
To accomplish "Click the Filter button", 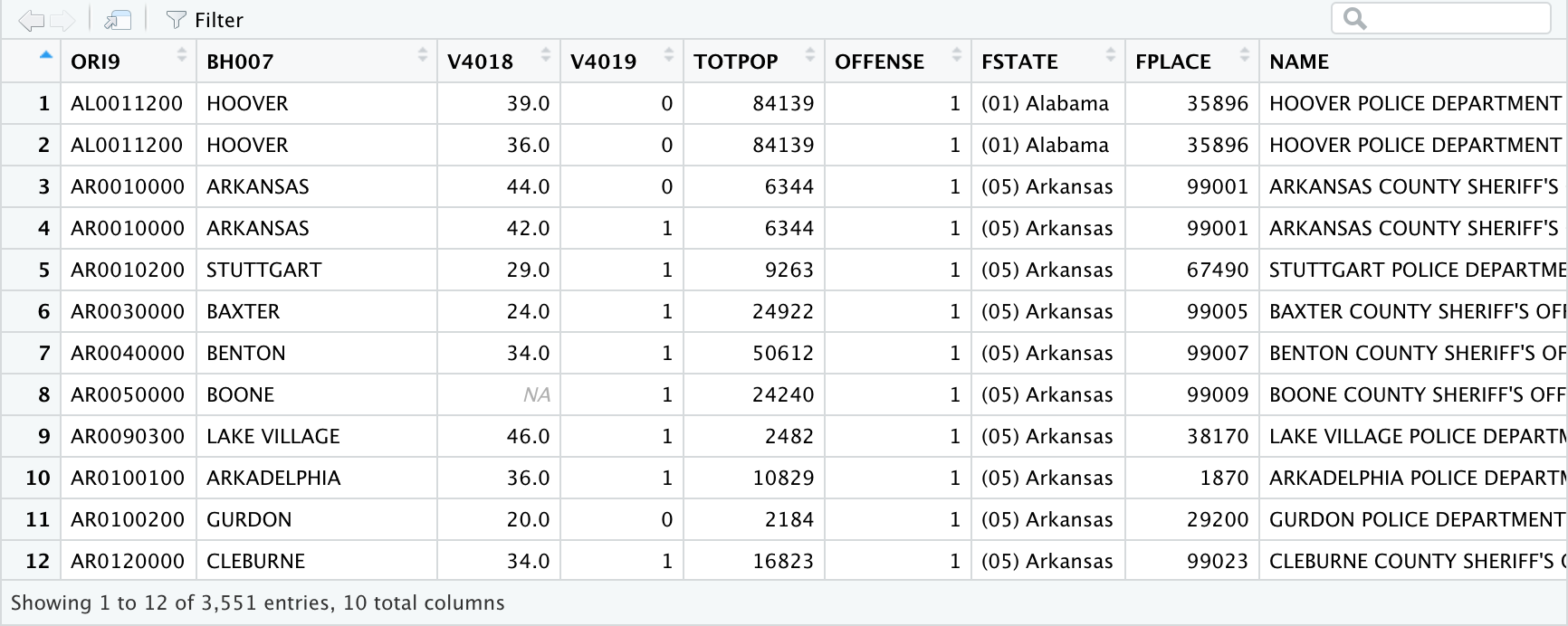I will click(x=206, y=20).
